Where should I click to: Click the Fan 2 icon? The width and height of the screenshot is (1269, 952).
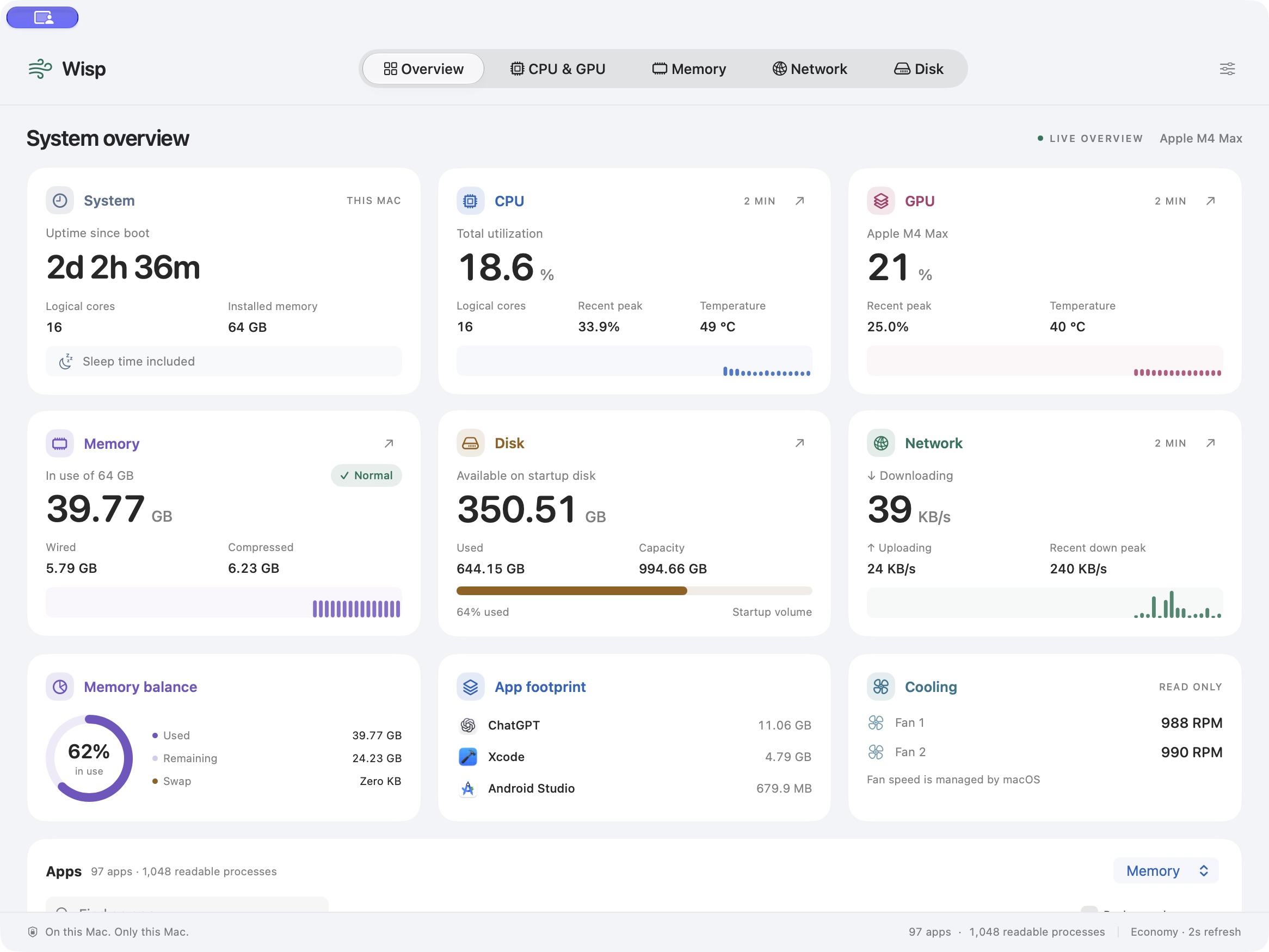(x=876, y=752)
